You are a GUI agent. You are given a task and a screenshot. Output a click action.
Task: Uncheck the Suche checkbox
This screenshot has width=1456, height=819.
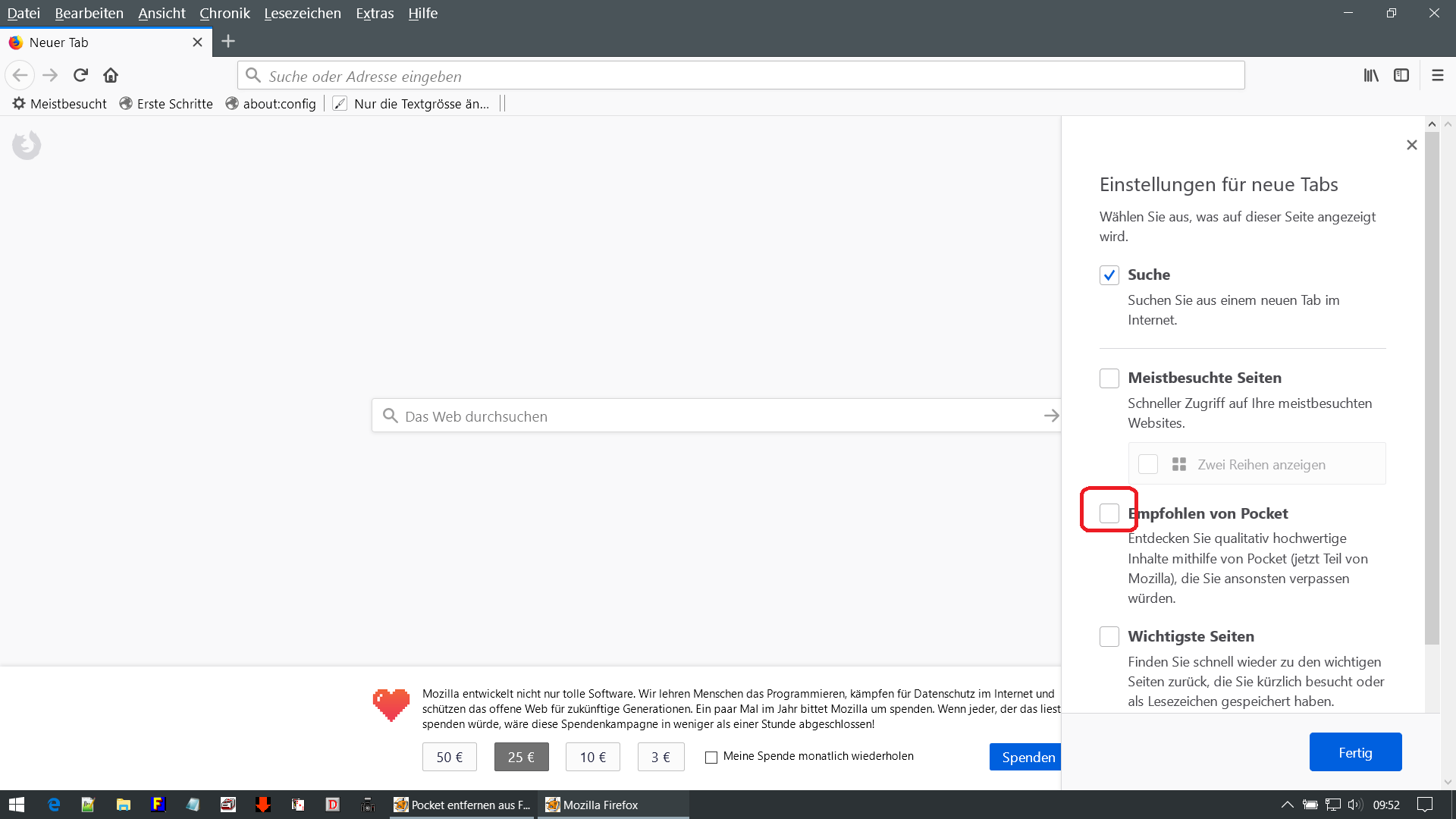[1109, 275]
